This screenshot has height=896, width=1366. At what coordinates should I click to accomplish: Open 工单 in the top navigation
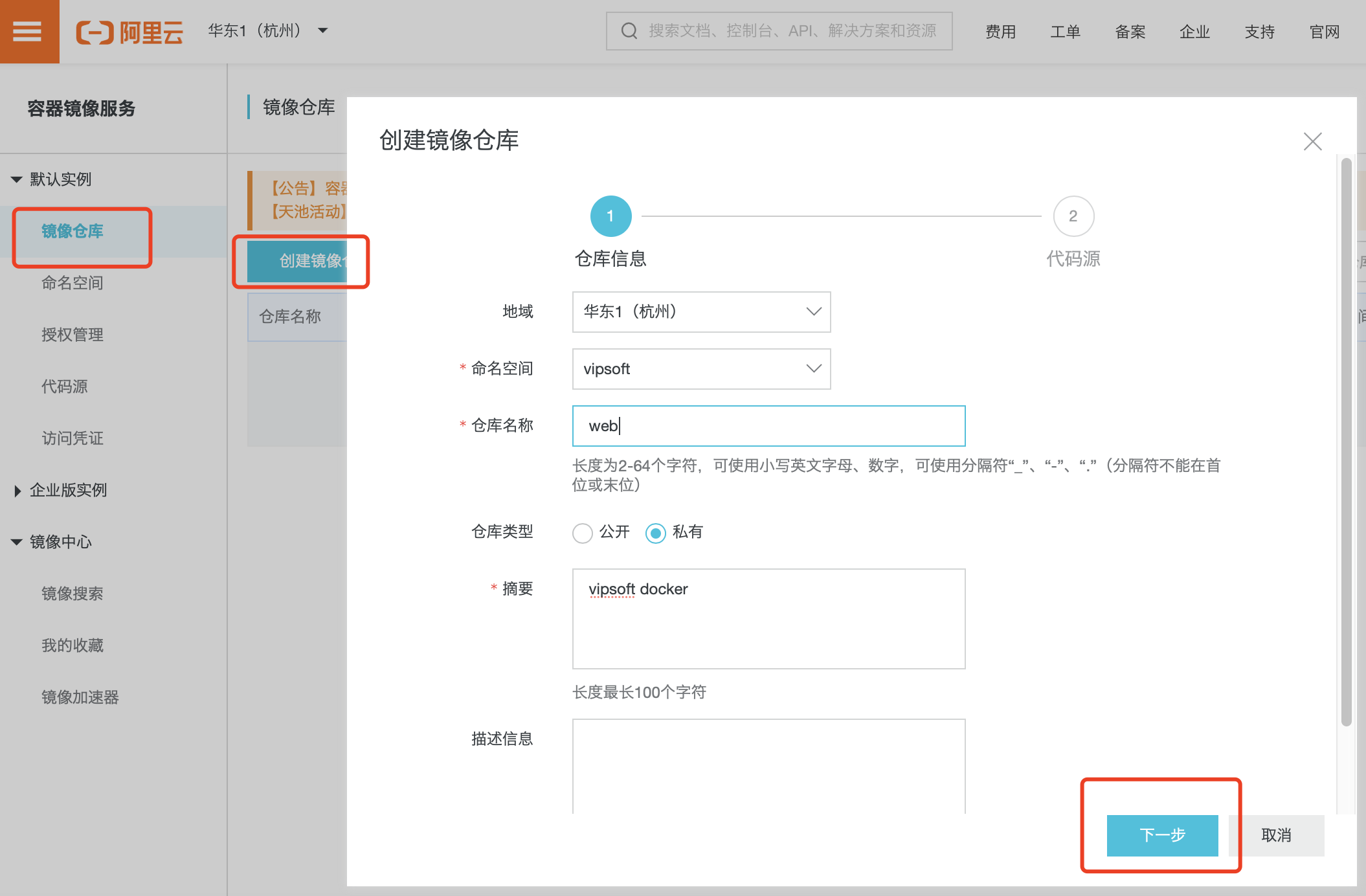tap(1065, 31)
